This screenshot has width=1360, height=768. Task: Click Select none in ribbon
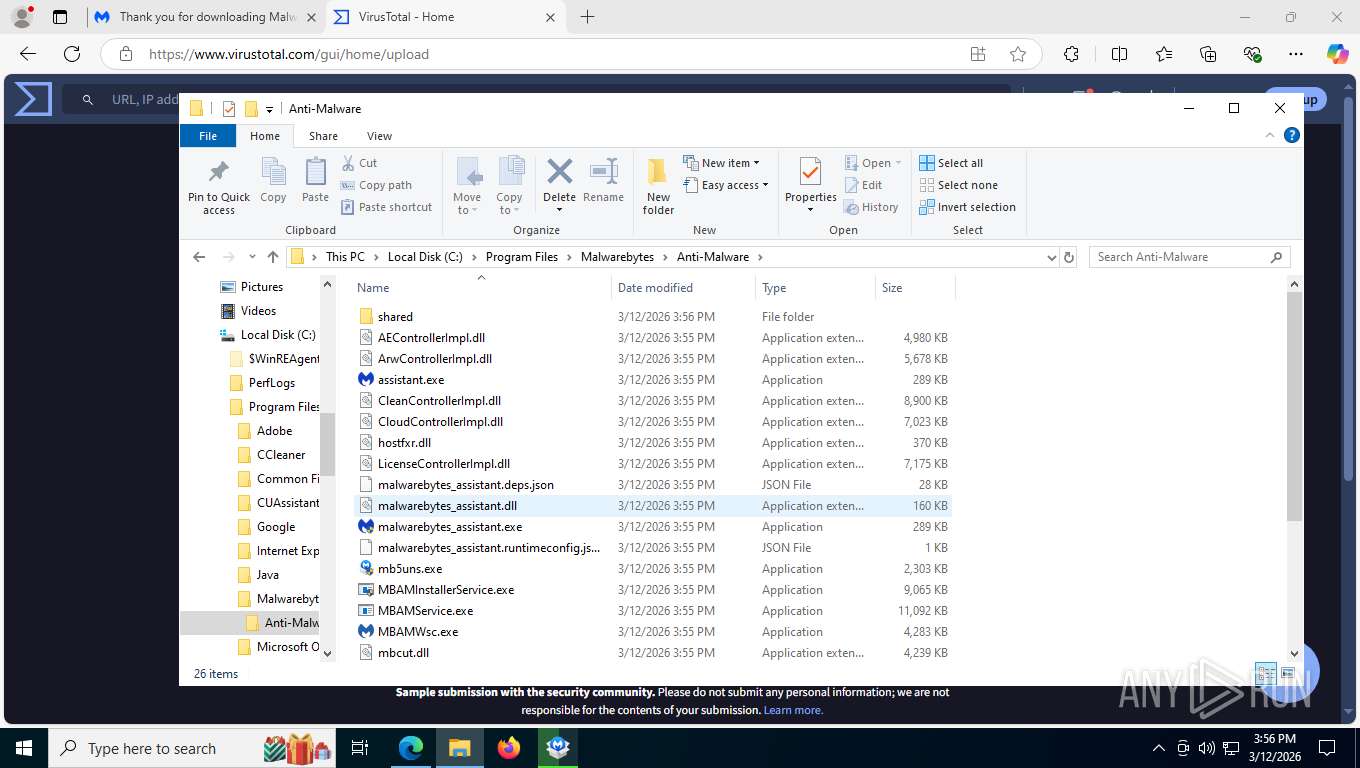[x=958, y=185]
